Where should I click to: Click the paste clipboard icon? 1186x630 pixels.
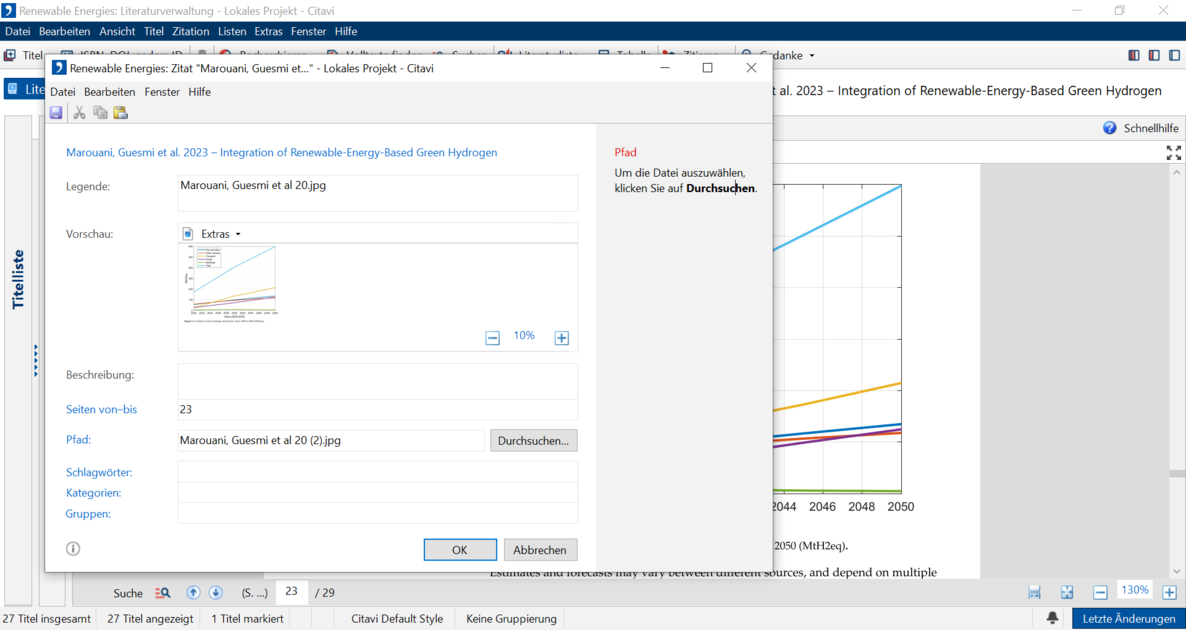point(120,113)
